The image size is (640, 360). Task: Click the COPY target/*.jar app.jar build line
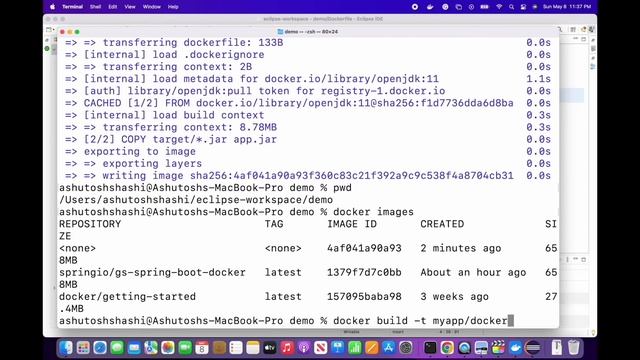click(x=180, y=140)
